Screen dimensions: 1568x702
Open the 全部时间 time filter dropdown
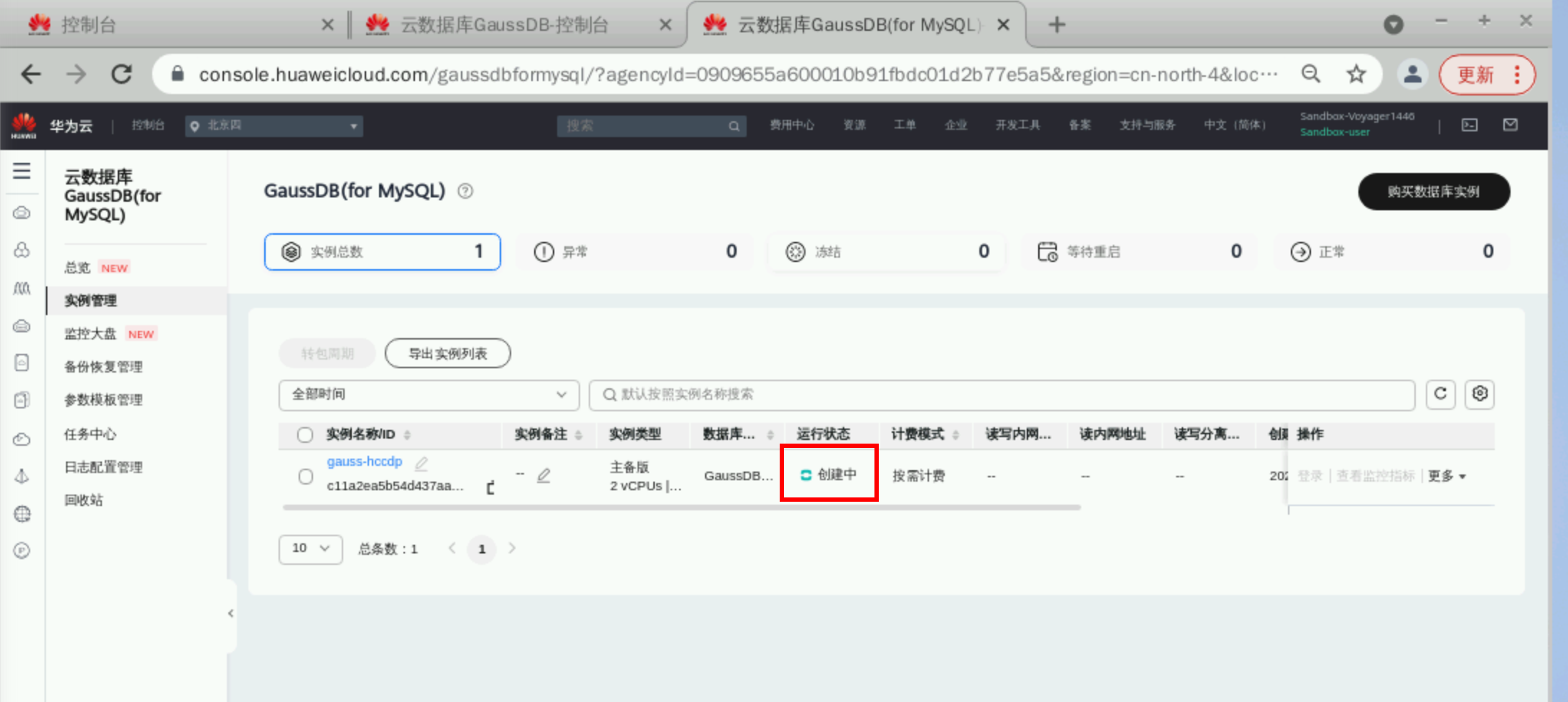[x=429, y=395]
